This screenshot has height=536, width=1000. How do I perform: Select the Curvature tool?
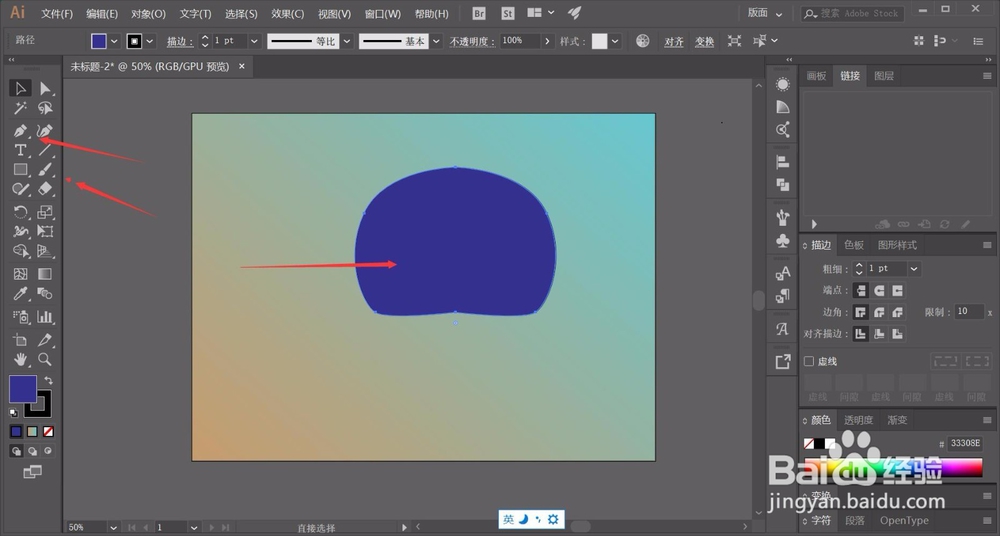(45, 131)
